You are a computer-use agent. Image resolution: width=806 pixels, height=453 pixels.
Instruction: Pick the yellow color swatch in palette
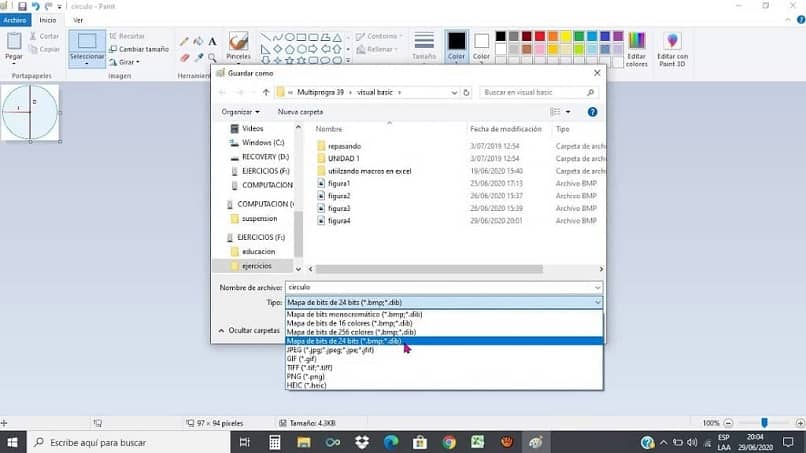coord(566,37)
